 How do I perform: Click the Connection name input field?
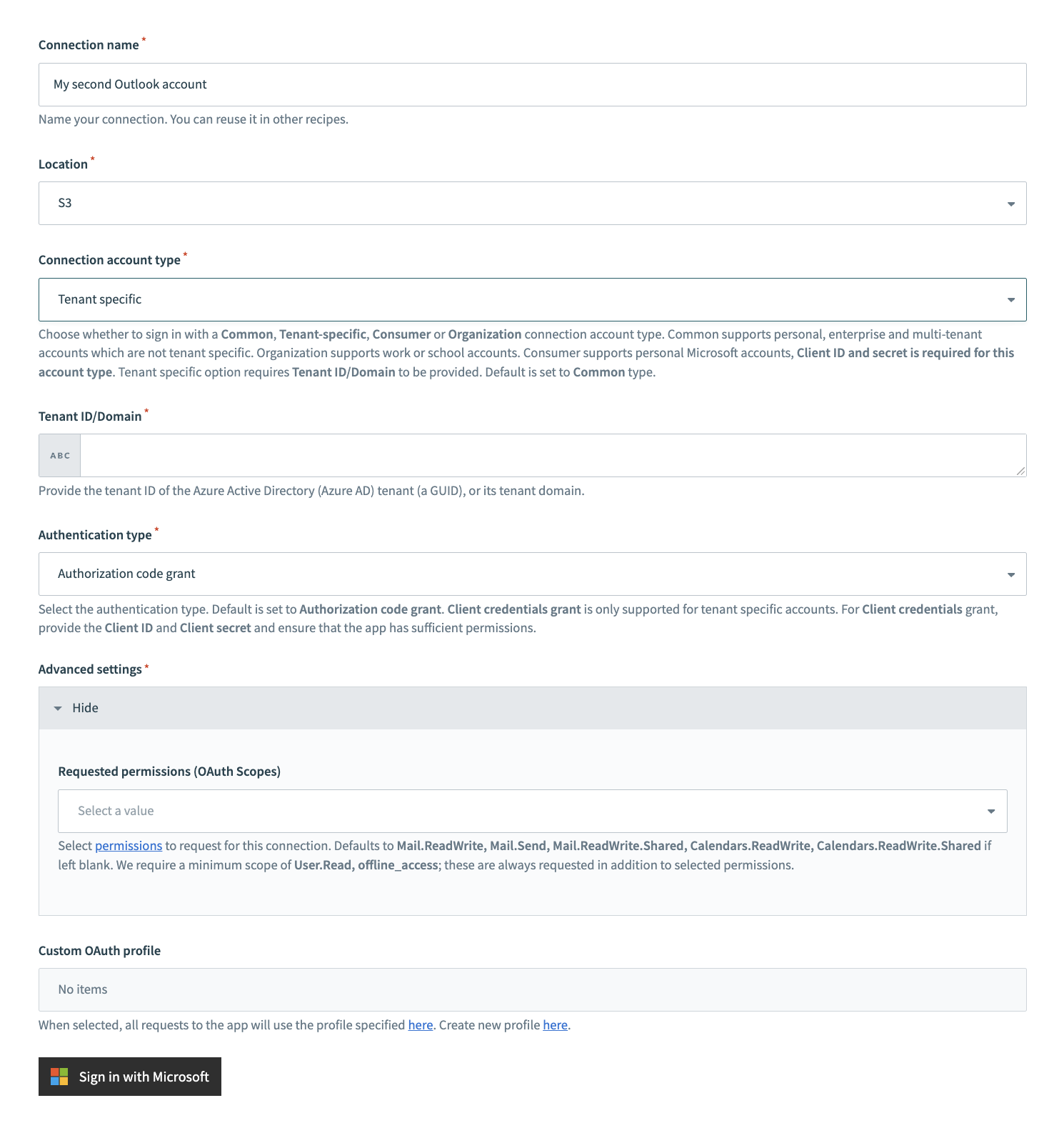coord(532,84)
